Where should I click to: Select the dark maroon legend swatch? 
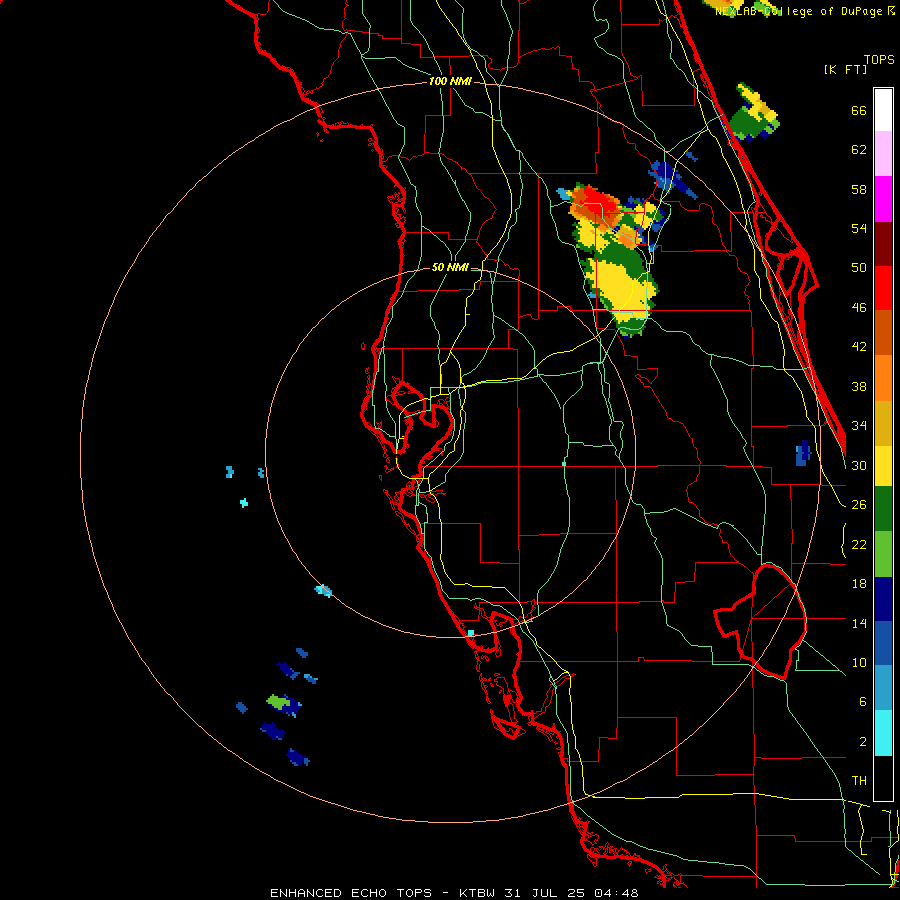point(883,244)
